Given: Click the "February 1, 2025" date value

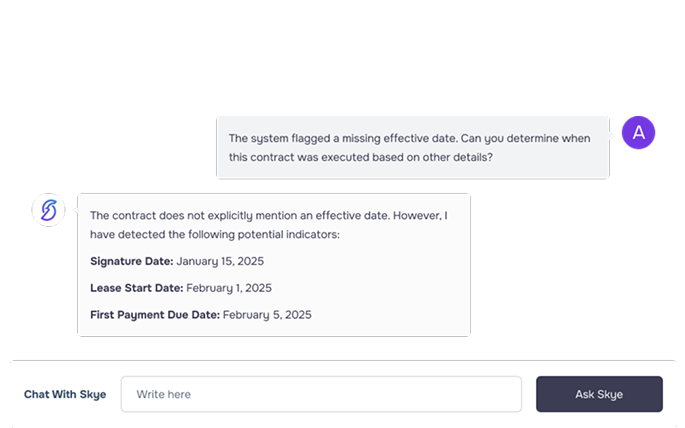Looking at the screenshot, I should 229,288.
